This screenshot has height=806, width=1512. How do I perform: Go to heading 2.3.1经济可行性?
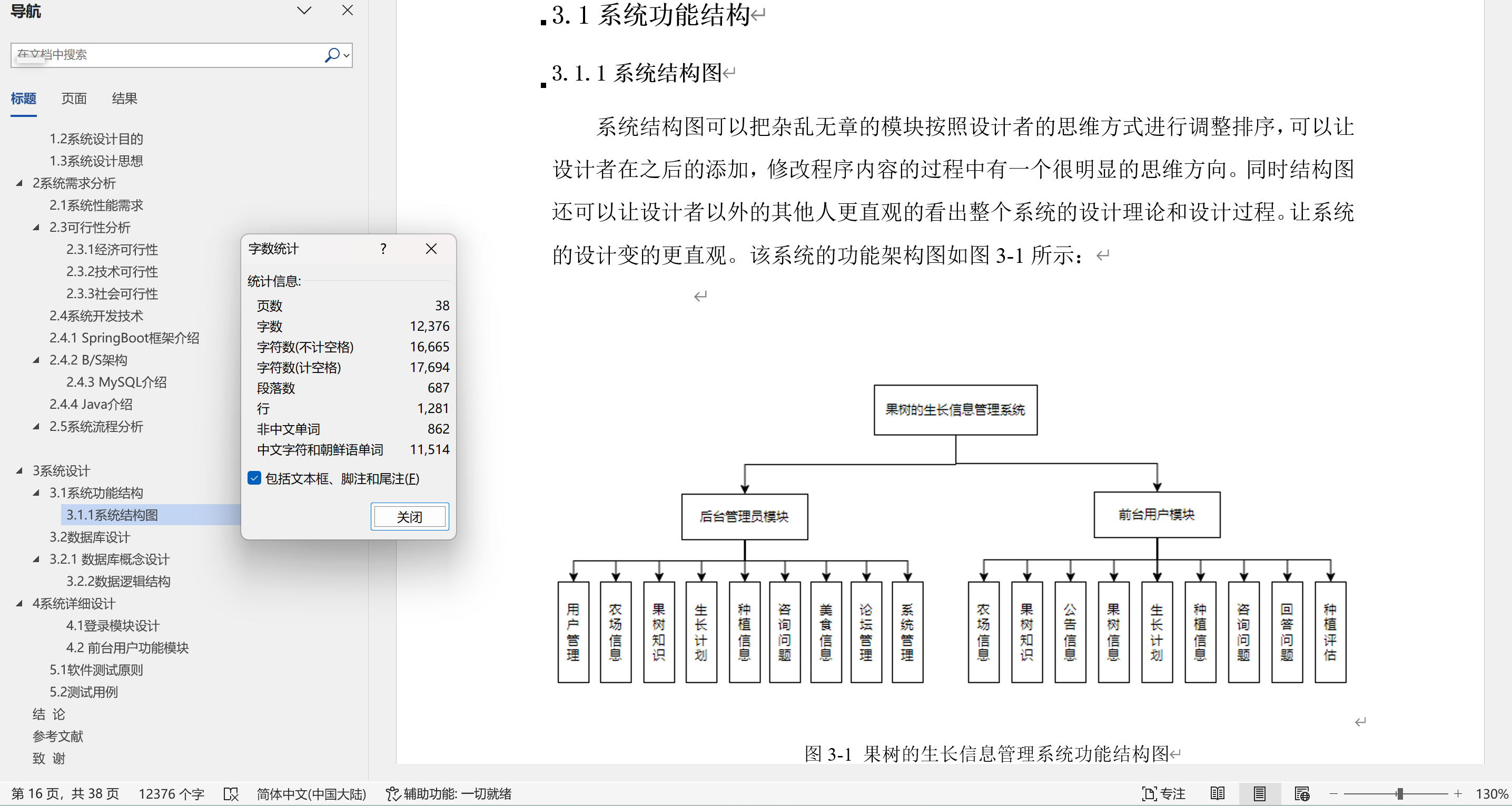pos(112,250)
